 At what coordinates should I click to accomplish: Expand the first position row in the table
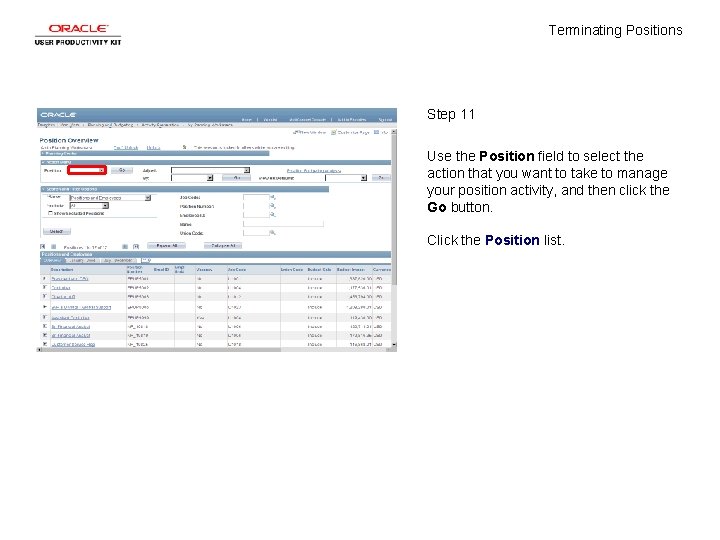(x=45, y=278)
